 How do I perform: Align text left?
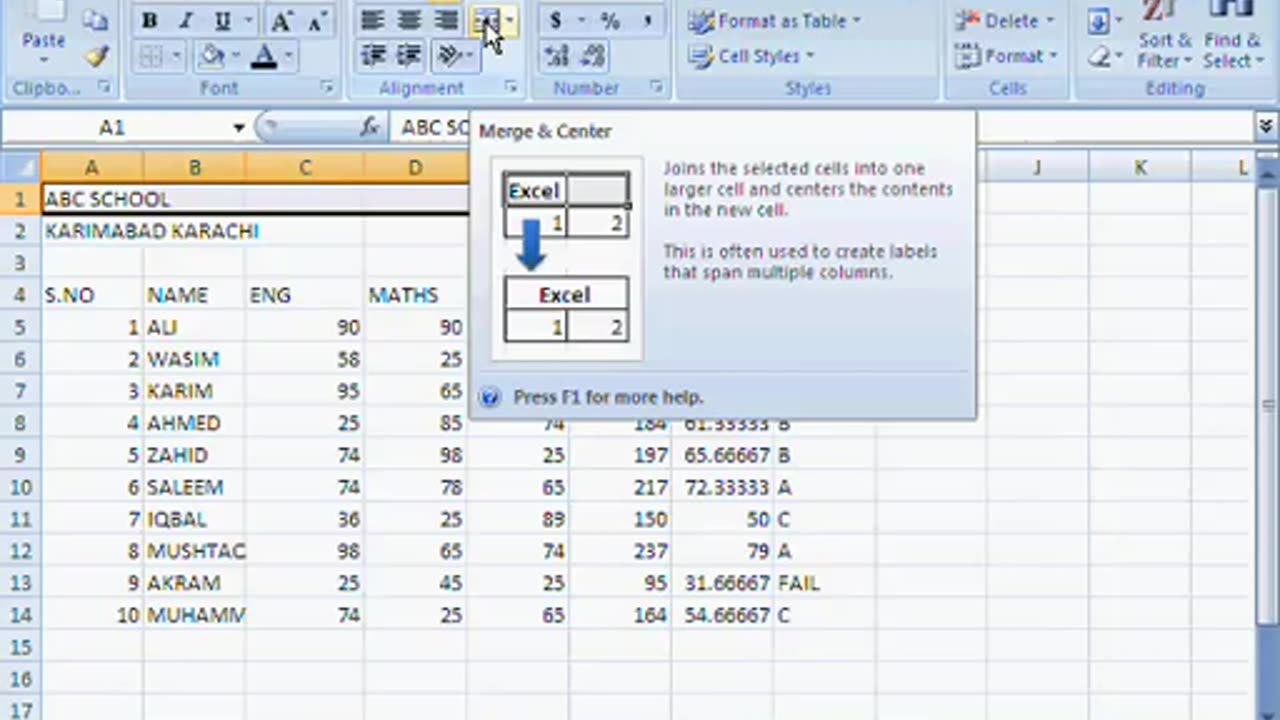point(372,21)
